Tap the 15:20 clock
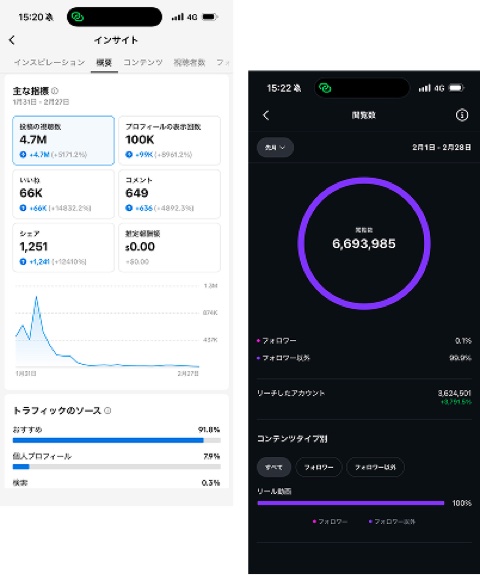Screen dimensions: 480x575 pyautogui.click(x=31, y=17)
